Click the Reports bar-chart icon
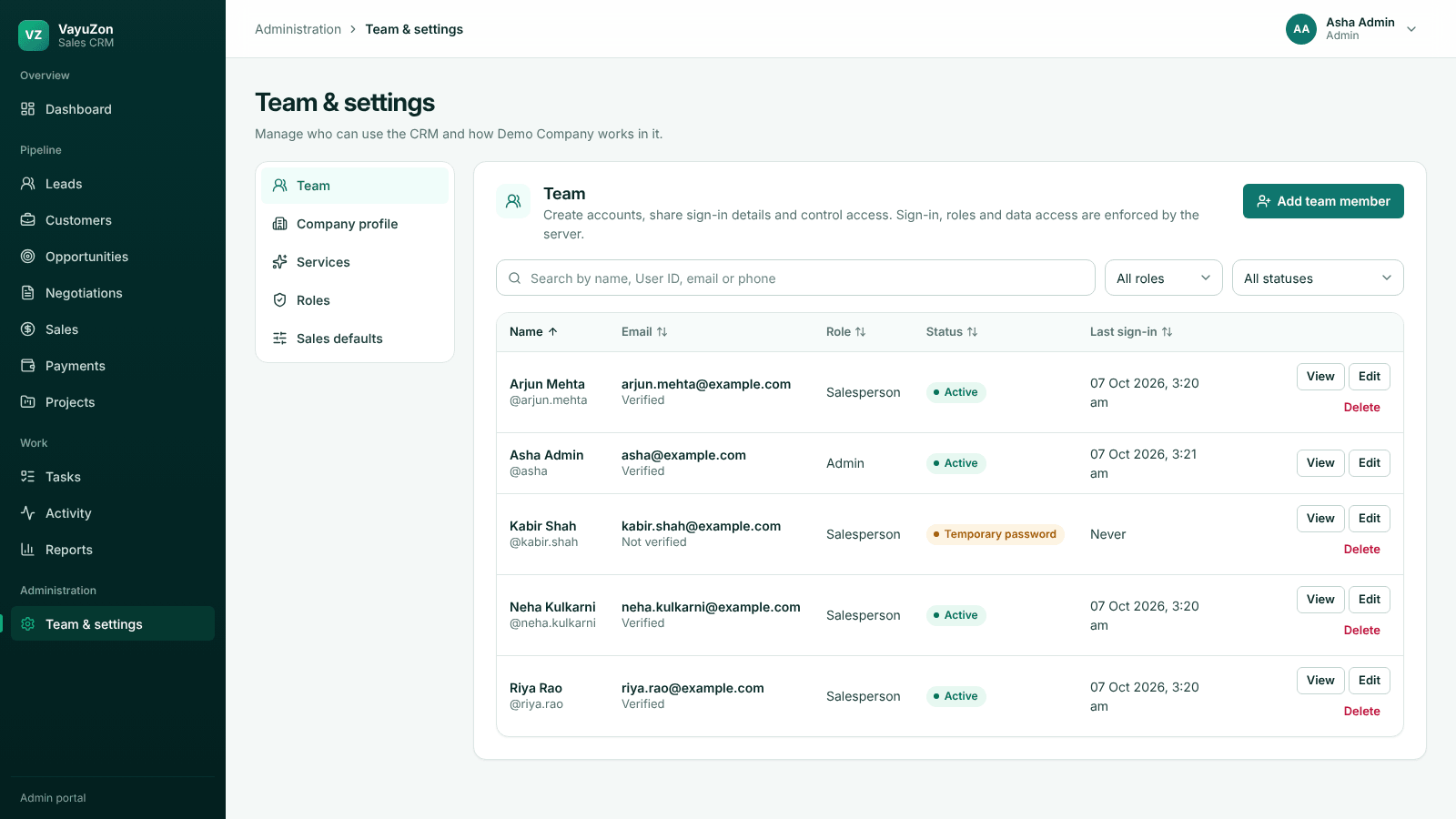1456x819 pixels. (x=27, y=550)
